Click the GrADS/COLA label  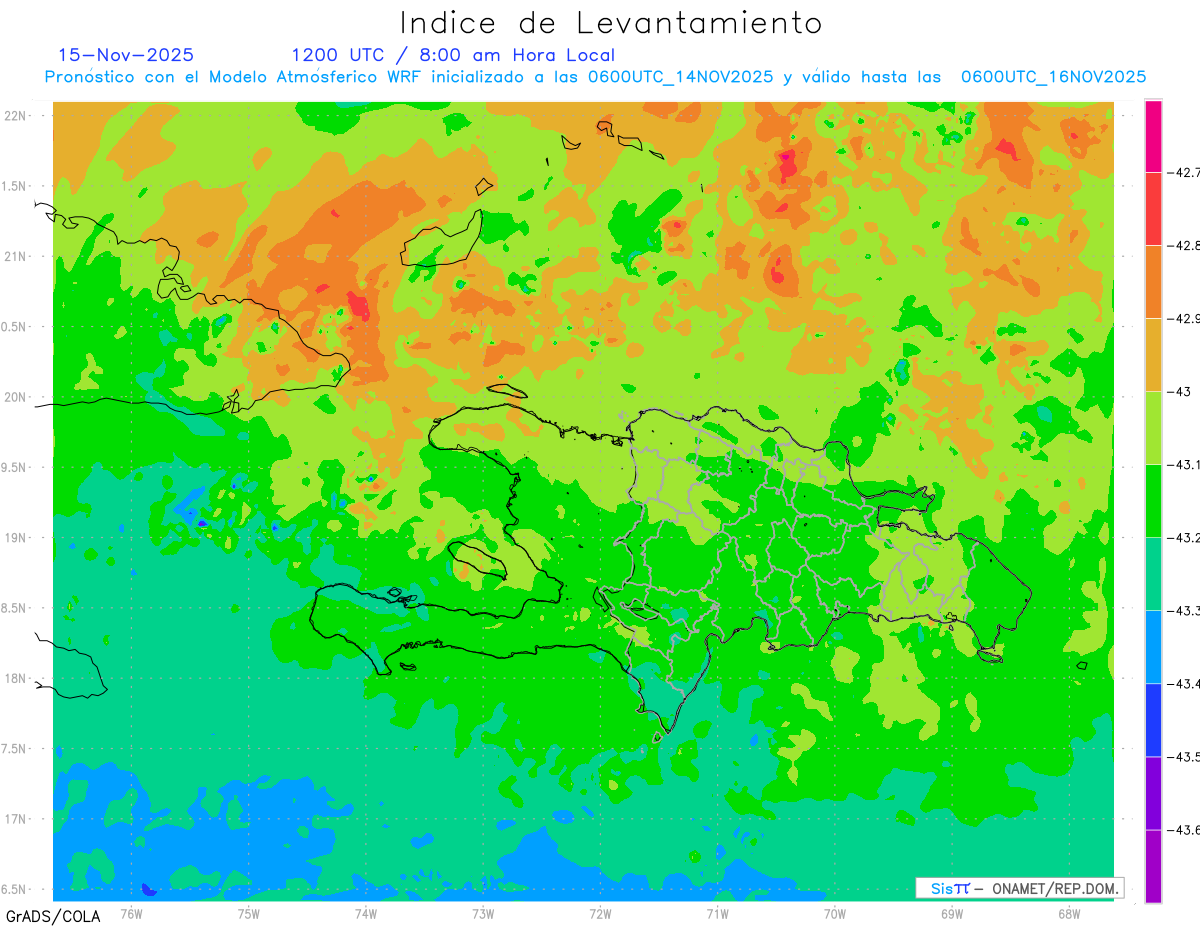coord(45,916)
